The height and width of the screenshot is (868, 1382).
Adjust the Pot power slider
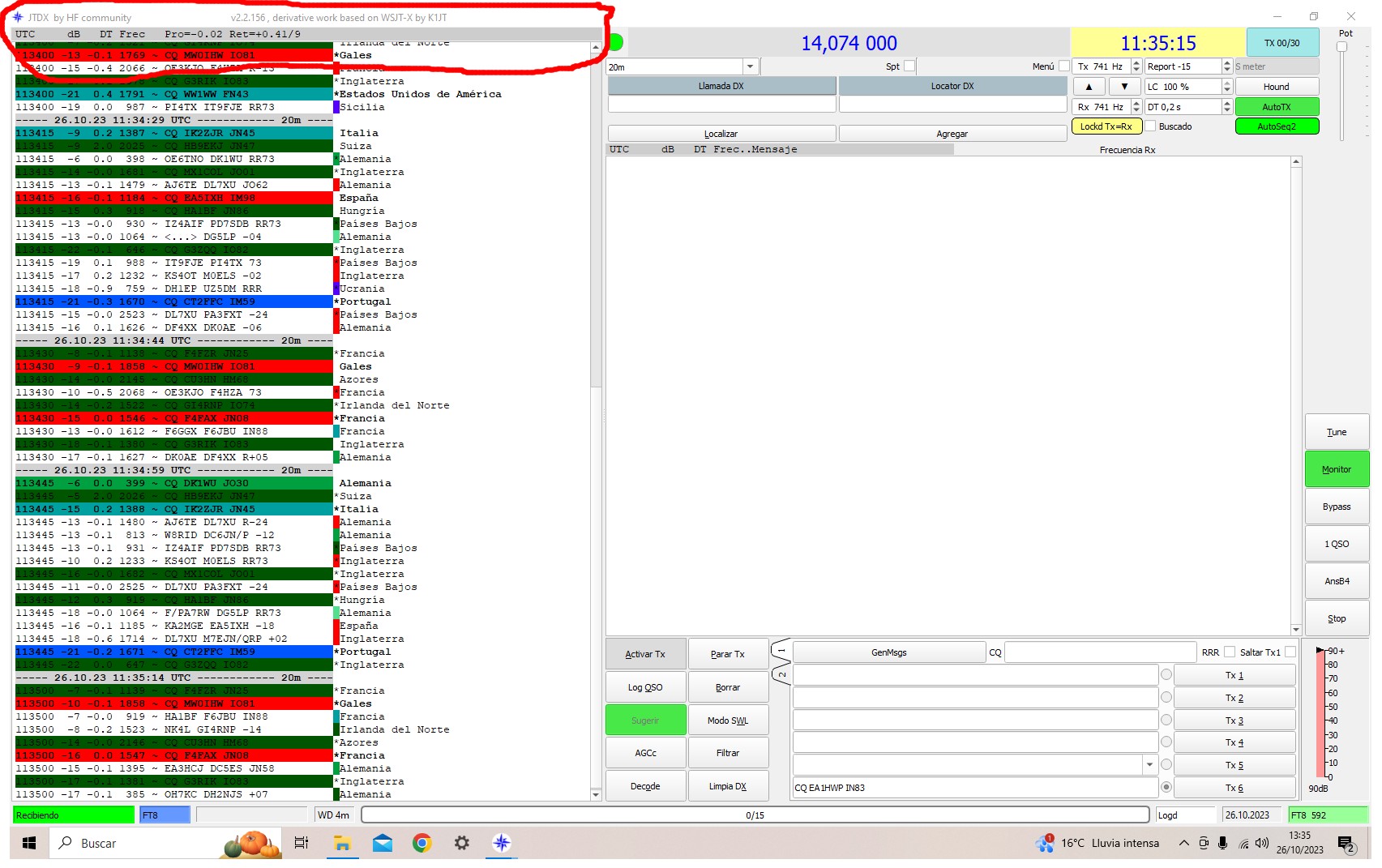(1342, 47)
